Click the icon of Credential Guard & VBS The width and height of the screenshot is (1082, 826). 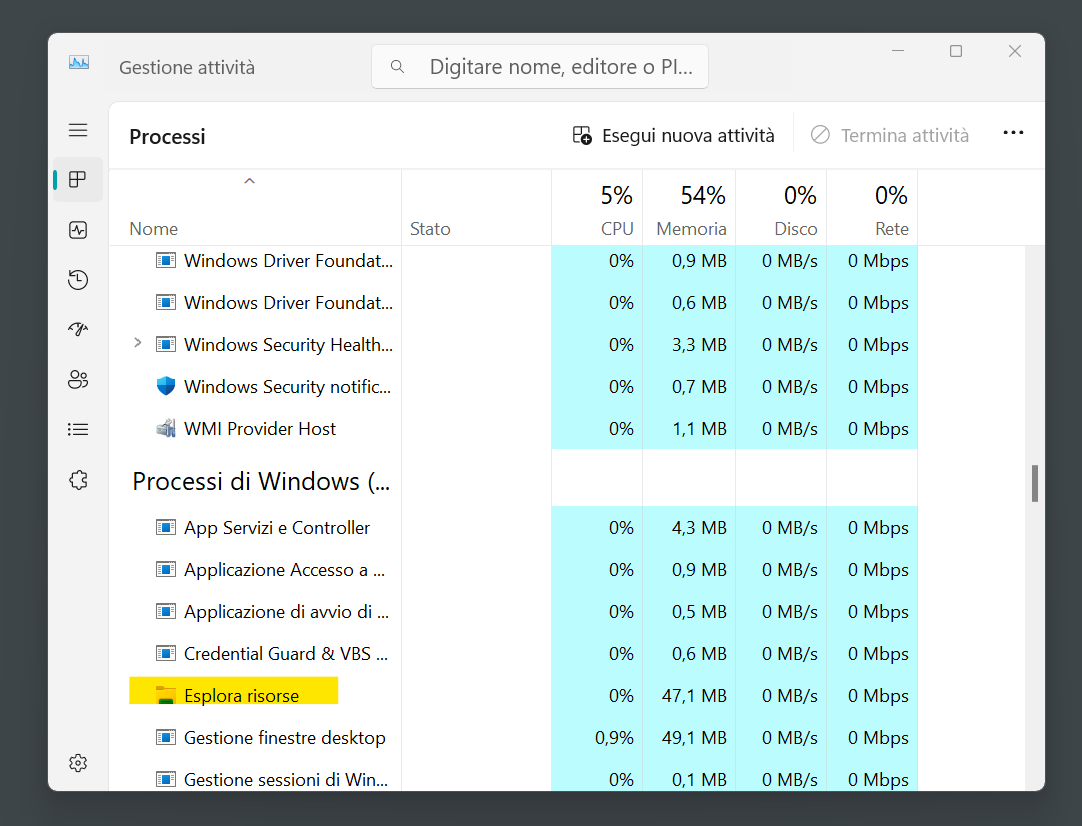click(x=166, y=653)
